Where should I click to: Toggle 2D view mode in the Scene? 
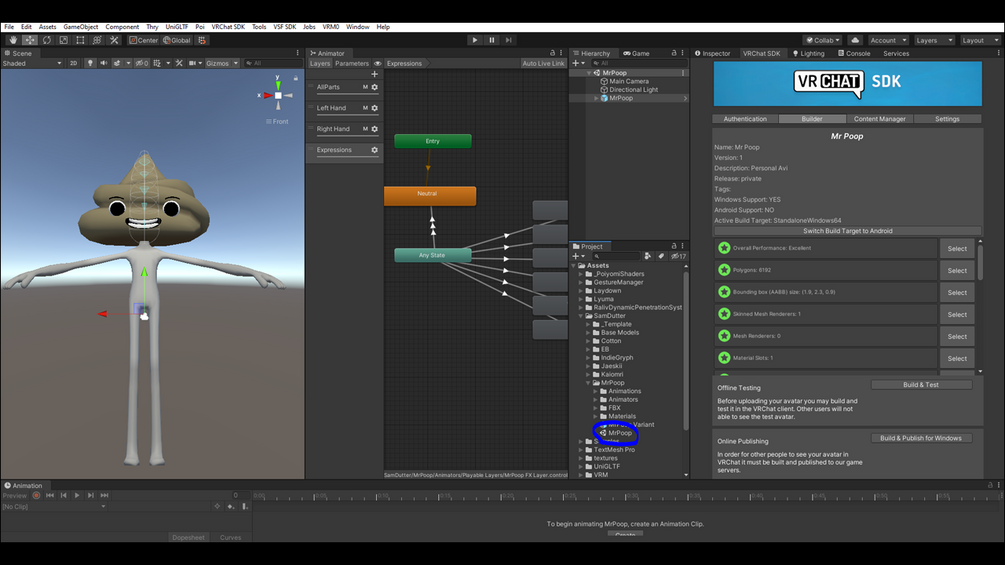(73, 63)
